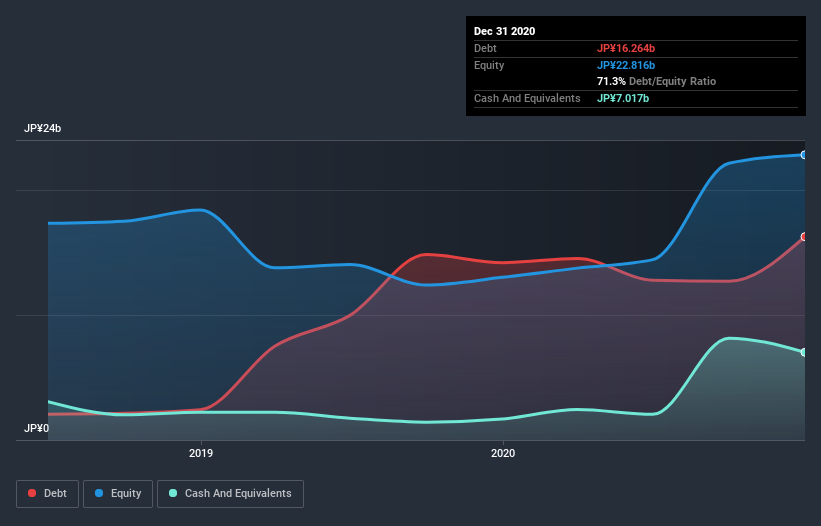Click the teal Cash endpoint marker

[x=804, y=352]
